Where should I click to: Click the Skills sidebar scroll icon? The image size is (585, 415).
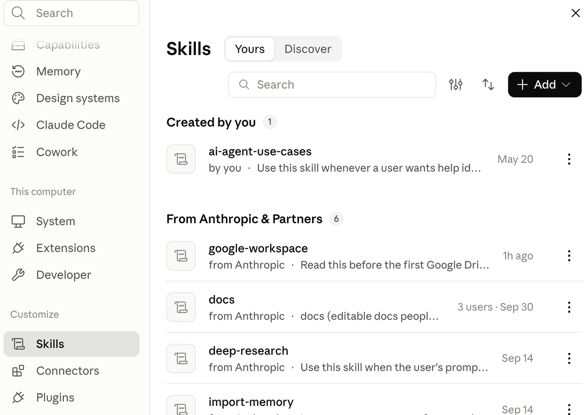point(18,344)
